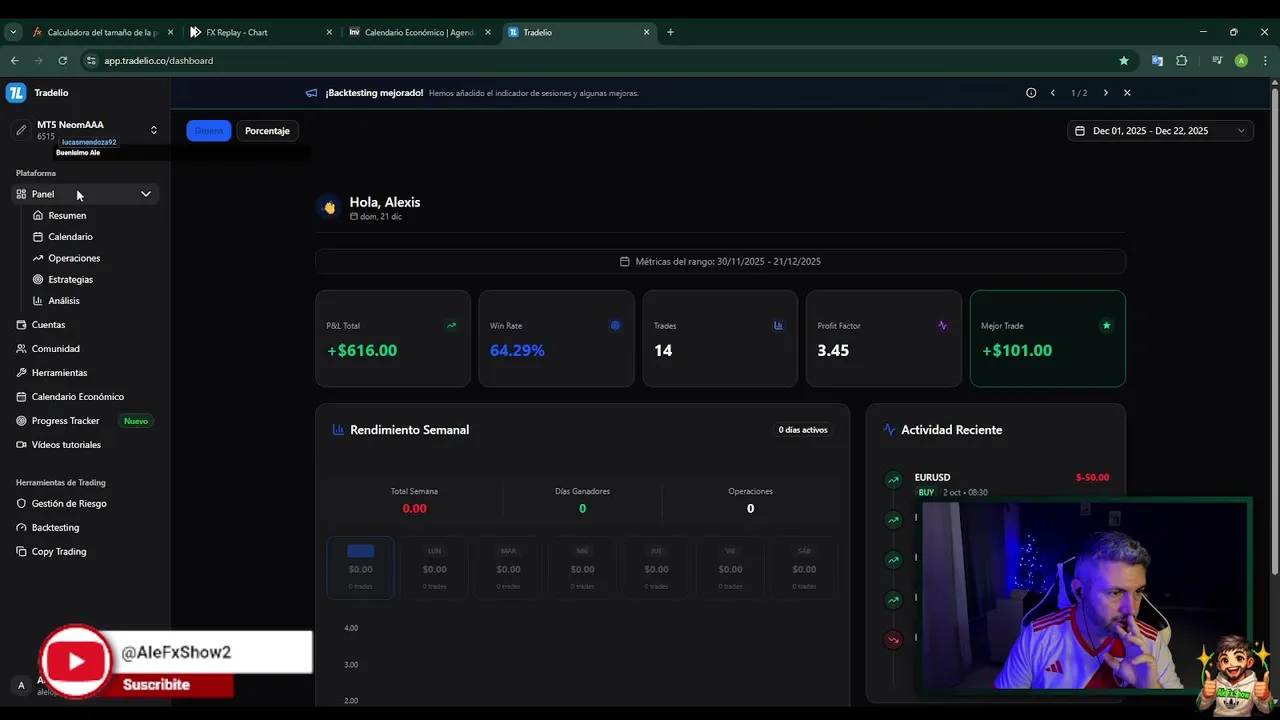Click Métricas del rango 30/11/2025 - 21/12/2025 bar
The image size is (1280, 720).
pyautogui.click(x=720, y=262)
